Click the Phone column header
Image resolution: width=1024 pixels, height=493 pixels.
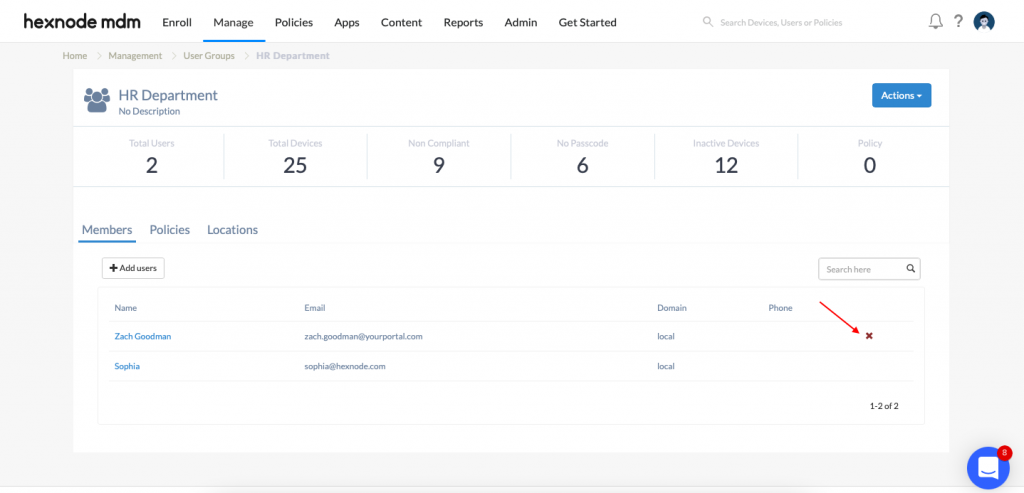coord(780,308)
